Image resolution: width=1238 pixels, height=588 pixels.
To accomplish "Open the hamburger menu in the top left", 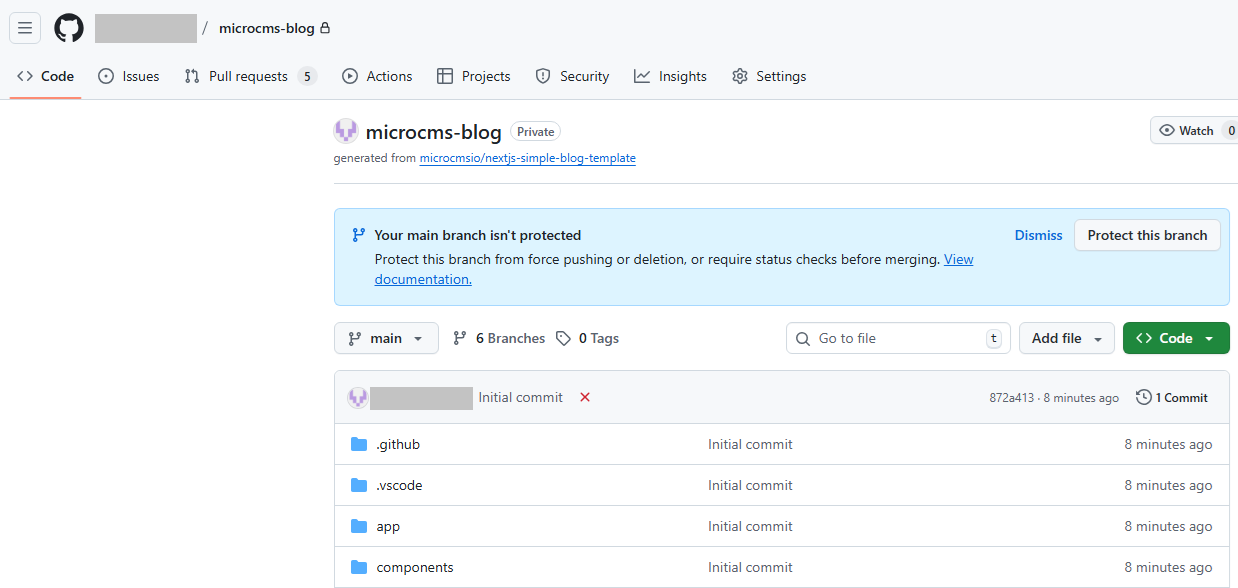I will [25, 28].
